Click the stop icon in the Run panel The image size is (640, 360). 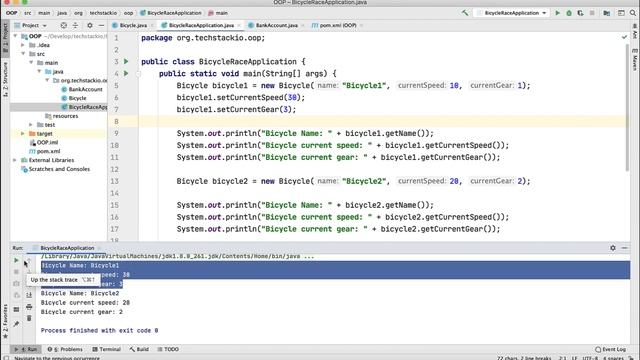click(x=16, y=272)
